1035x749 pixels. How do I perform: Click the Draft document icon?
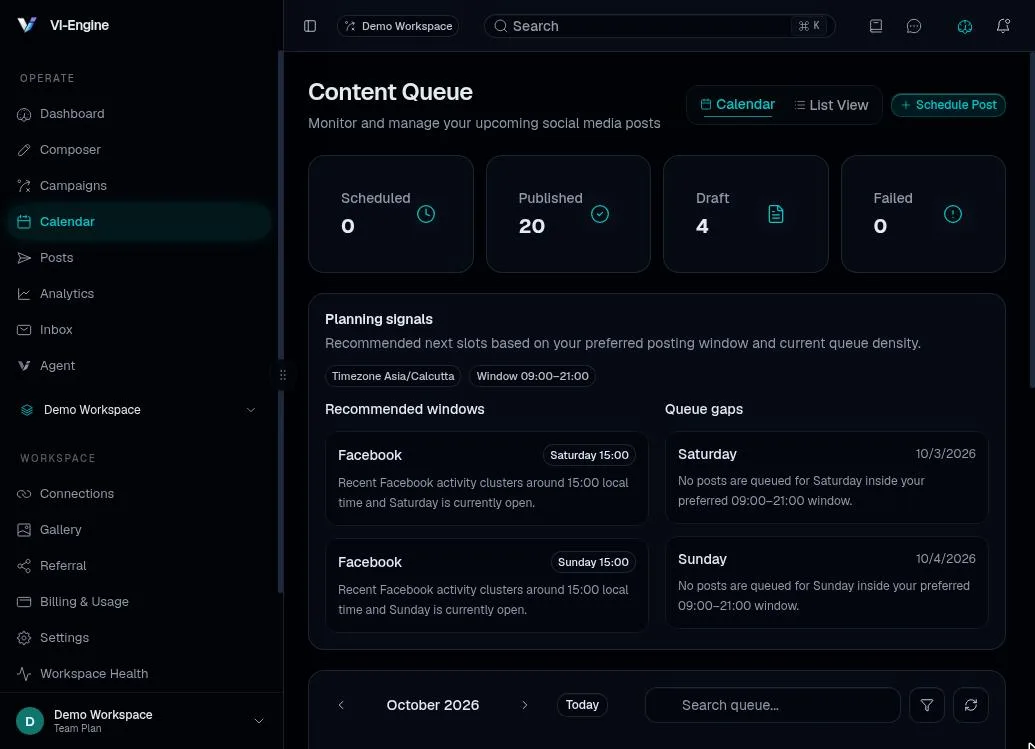pos(776,214)
